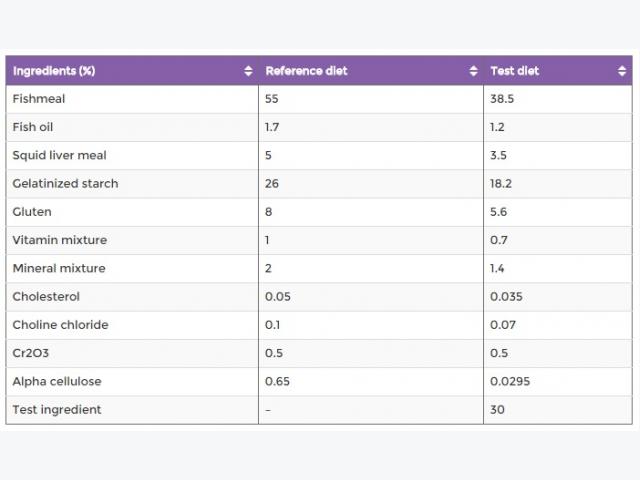Viewport: 640px width, 480px height.
Task: Click Test ingredient value 30
Action: tap(497, 409)
